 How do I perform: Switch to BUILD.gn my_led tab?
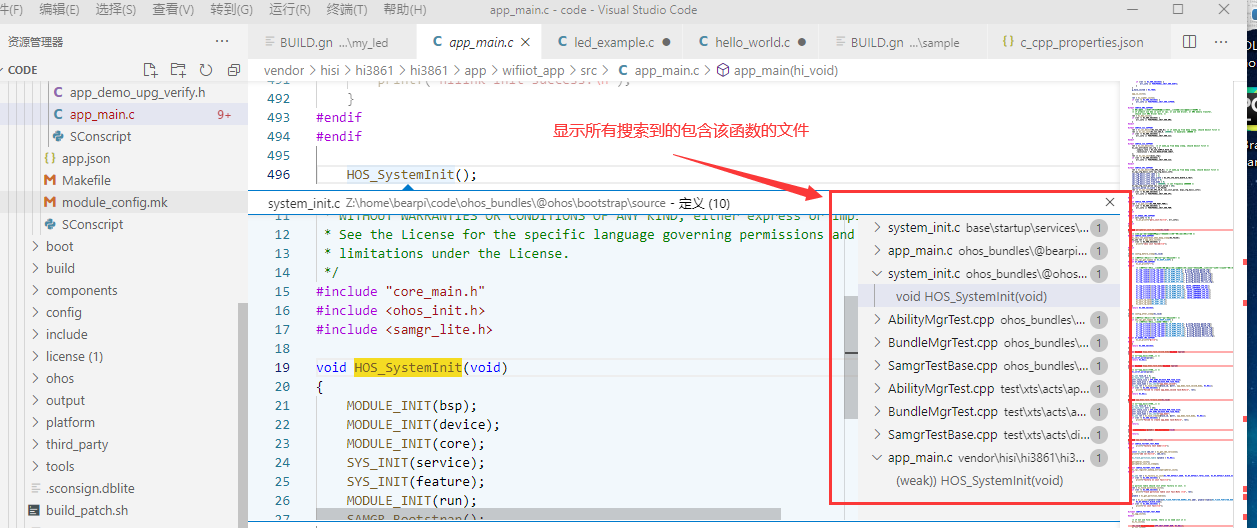(x=333, y=42)
